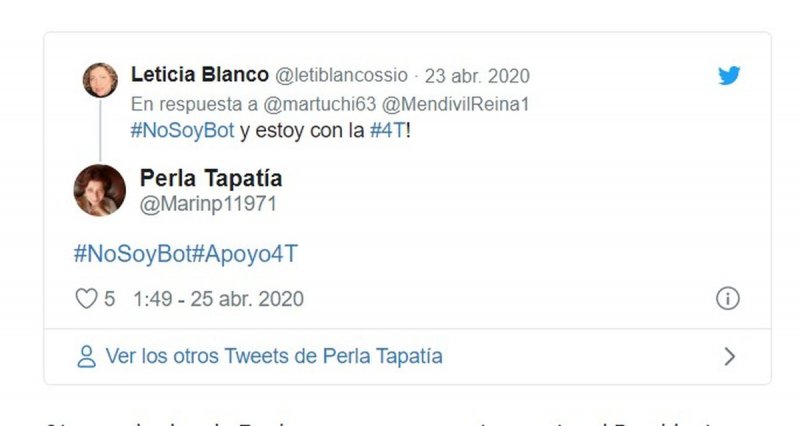Like the tweet with heart icon
Viewport: 800px width, 426px height.
point(86,298)
